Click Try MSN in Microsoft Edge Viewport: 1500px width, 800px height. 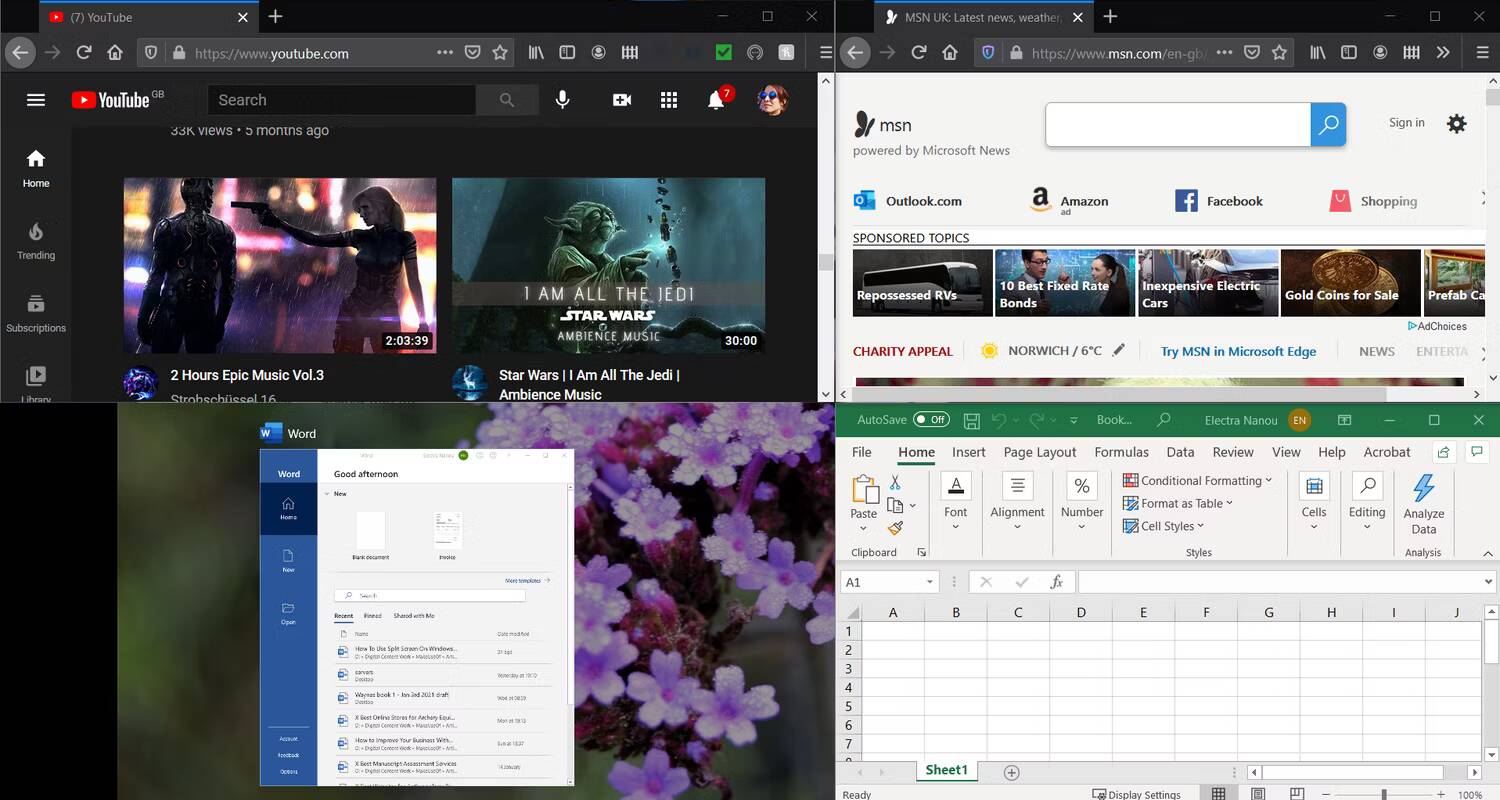tap(1238, 351)
